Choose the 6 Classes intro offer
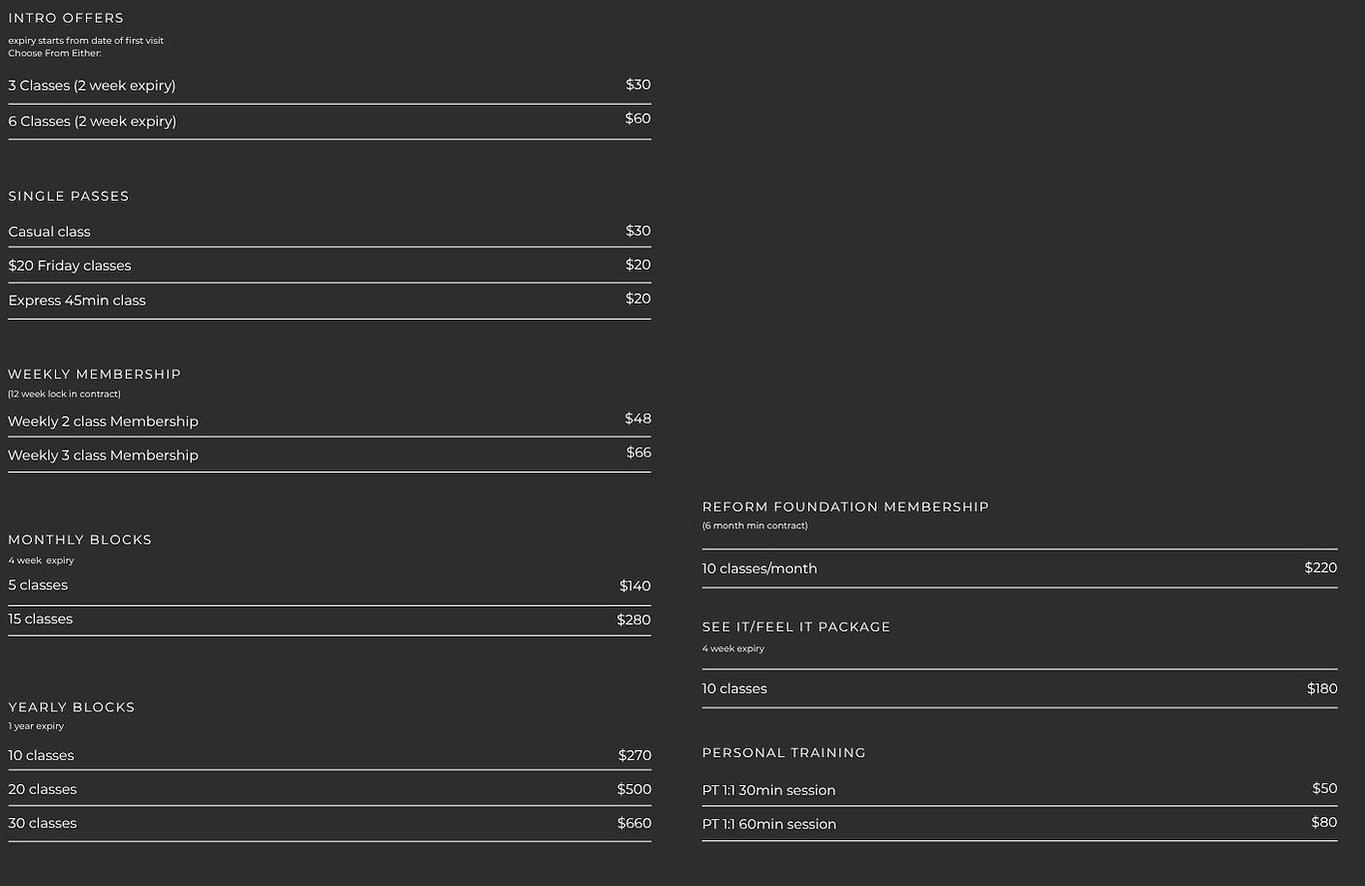1365x886 pixels. point(329,121)
